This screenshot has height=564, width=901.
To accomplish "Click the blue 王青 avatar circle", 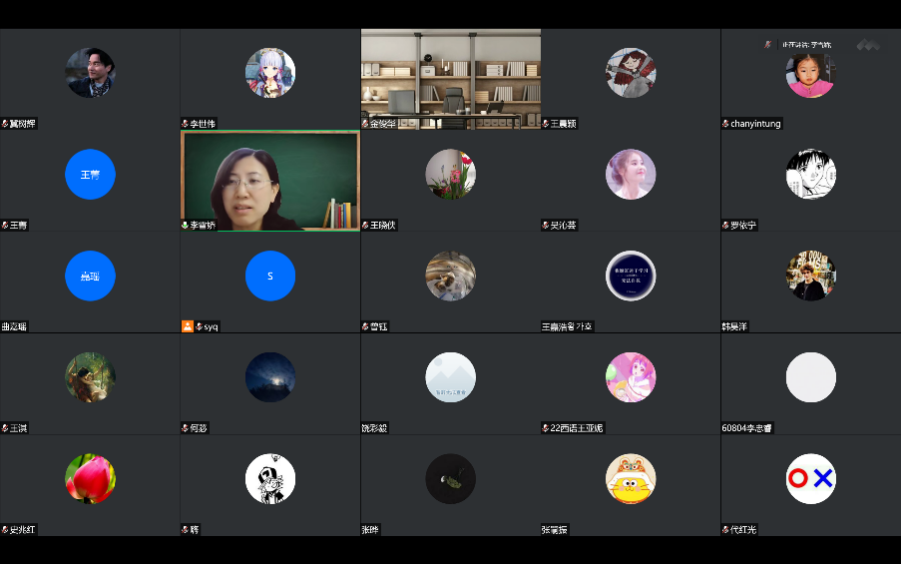I will coord(90,175).
